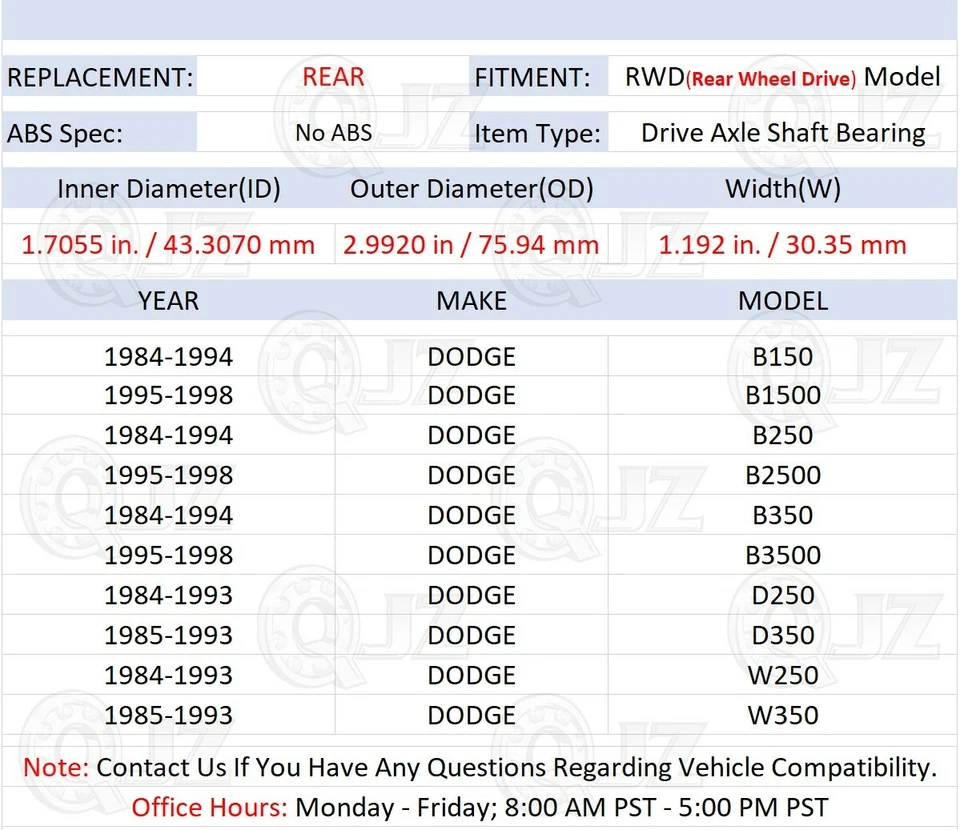960x830 pixels.
Task: Select the No ABS spec value
Action: pos(333,133)
